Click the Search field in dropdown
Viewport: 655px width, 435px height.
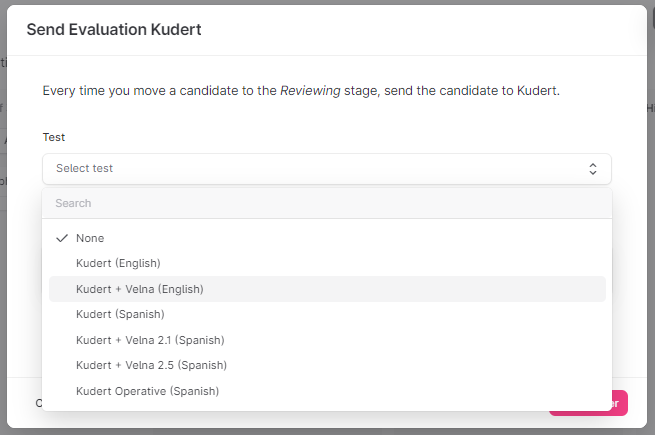pyautogui.click(x=326, y=203)
